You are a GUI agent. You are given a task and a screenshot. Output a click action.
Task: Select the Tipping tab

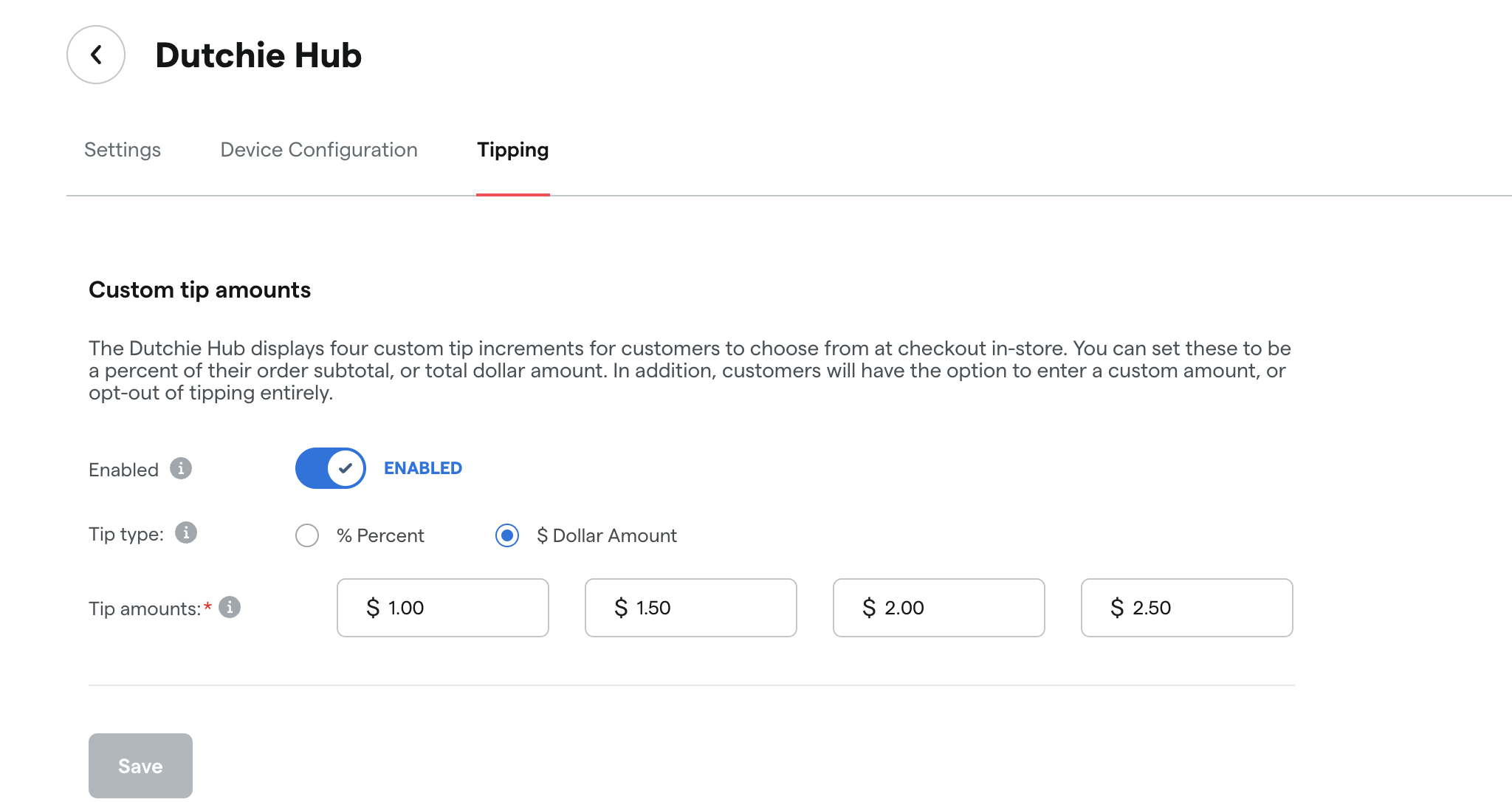tap(512, 149)
